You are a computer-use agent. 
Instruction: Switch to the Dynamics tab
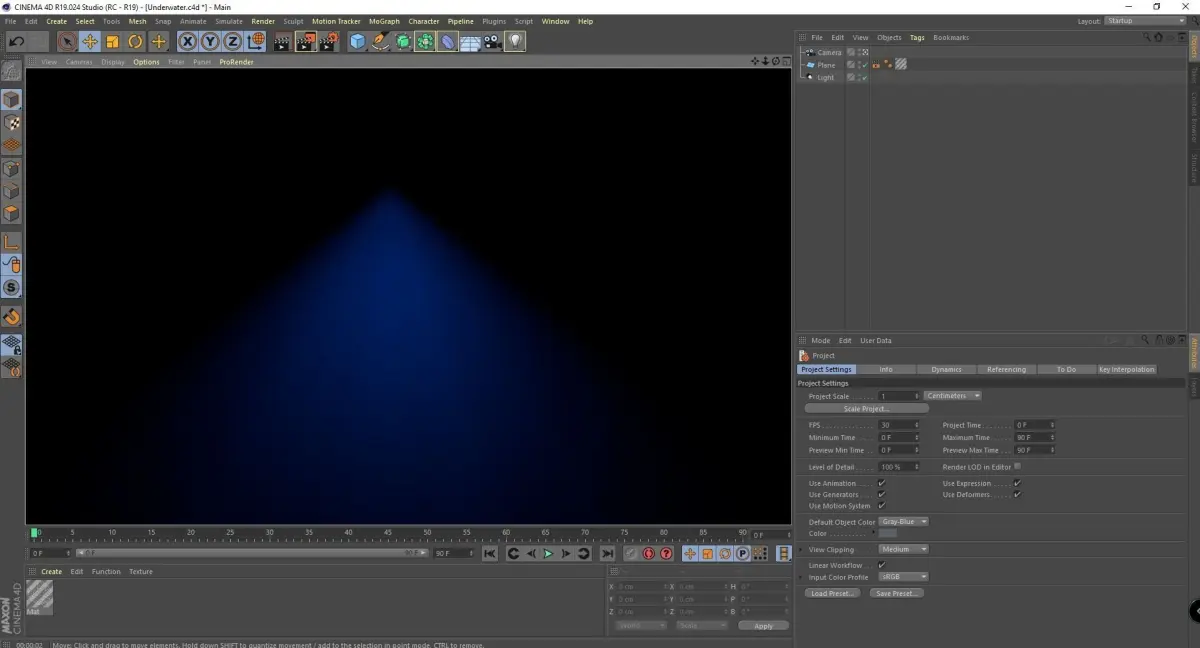(946, 369)
